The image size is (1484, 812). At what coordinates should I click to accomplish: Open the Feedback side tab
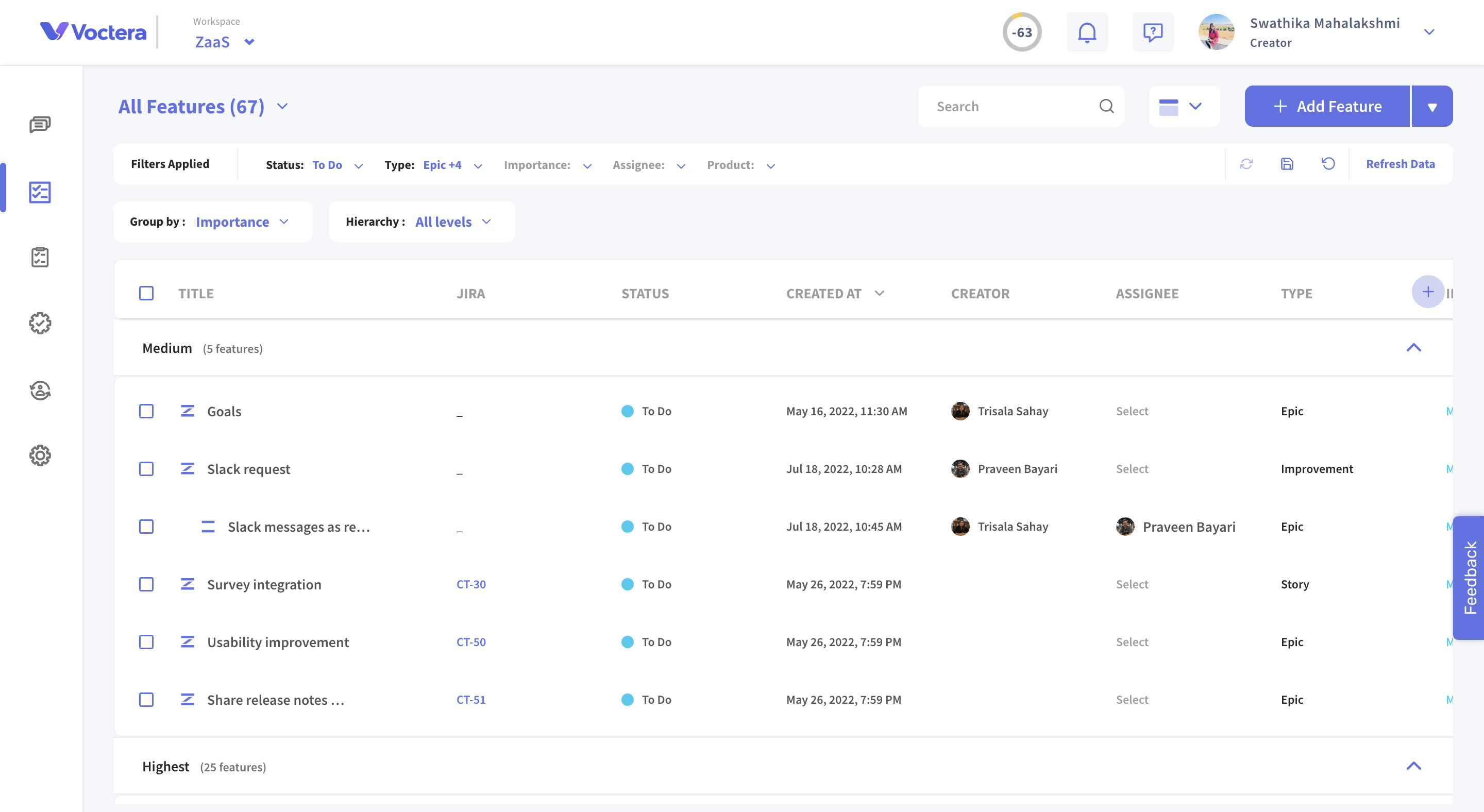pos(1469,578)
